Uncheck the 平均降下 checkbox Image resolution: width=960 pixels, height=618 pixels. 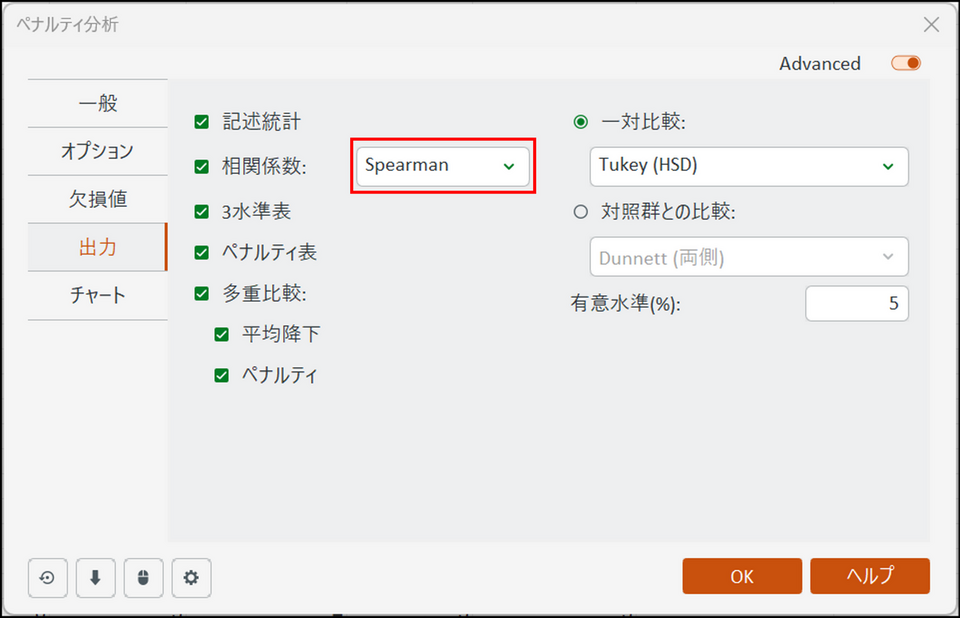click(222, 334)
